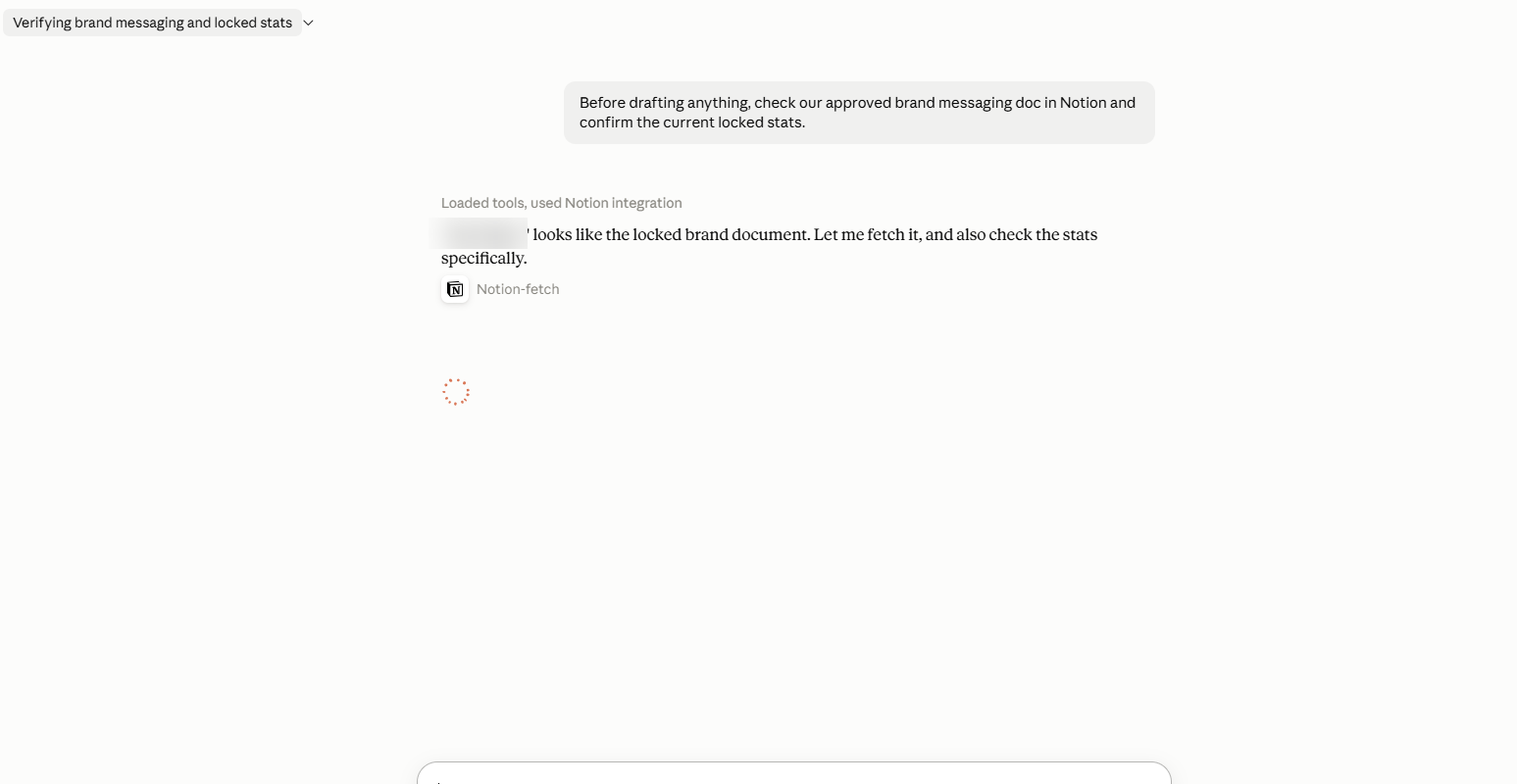
Task: Click the orange loading spinner
Action: tap(456, 392)
